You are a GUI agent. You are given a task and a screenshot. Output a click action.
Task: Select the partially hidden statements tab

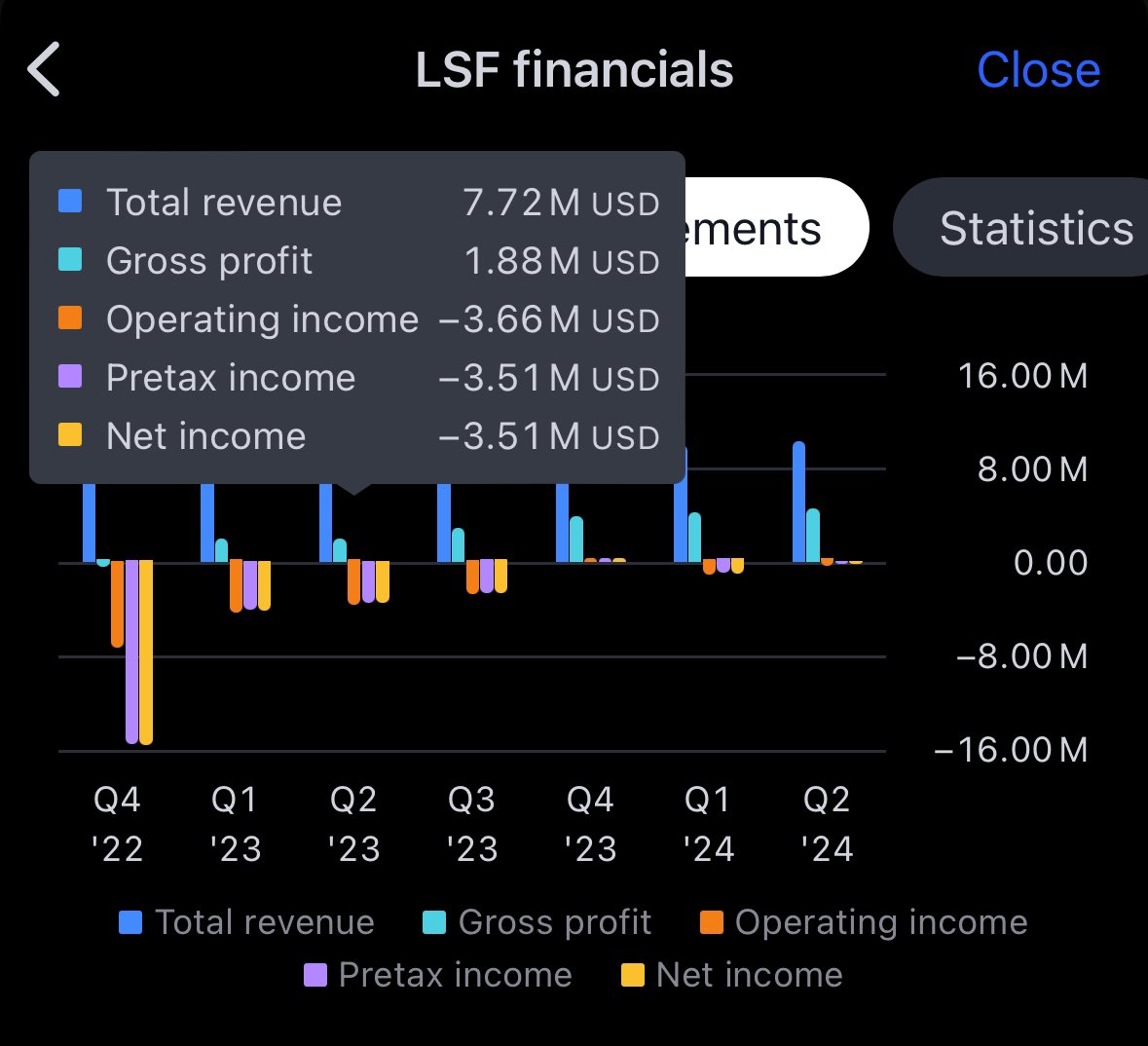[776, 228]
